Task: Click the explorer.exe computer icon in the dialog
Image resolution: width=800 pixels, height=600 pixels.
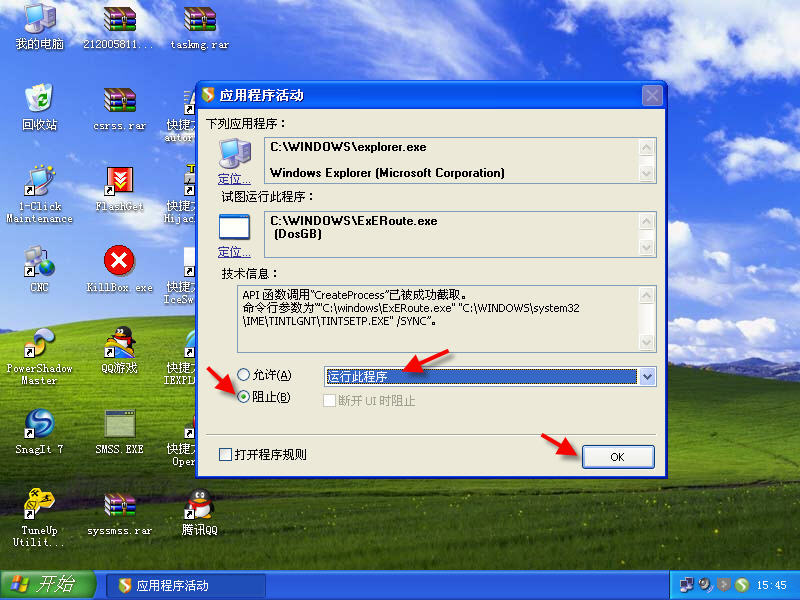Action: (x=235, y=154)
